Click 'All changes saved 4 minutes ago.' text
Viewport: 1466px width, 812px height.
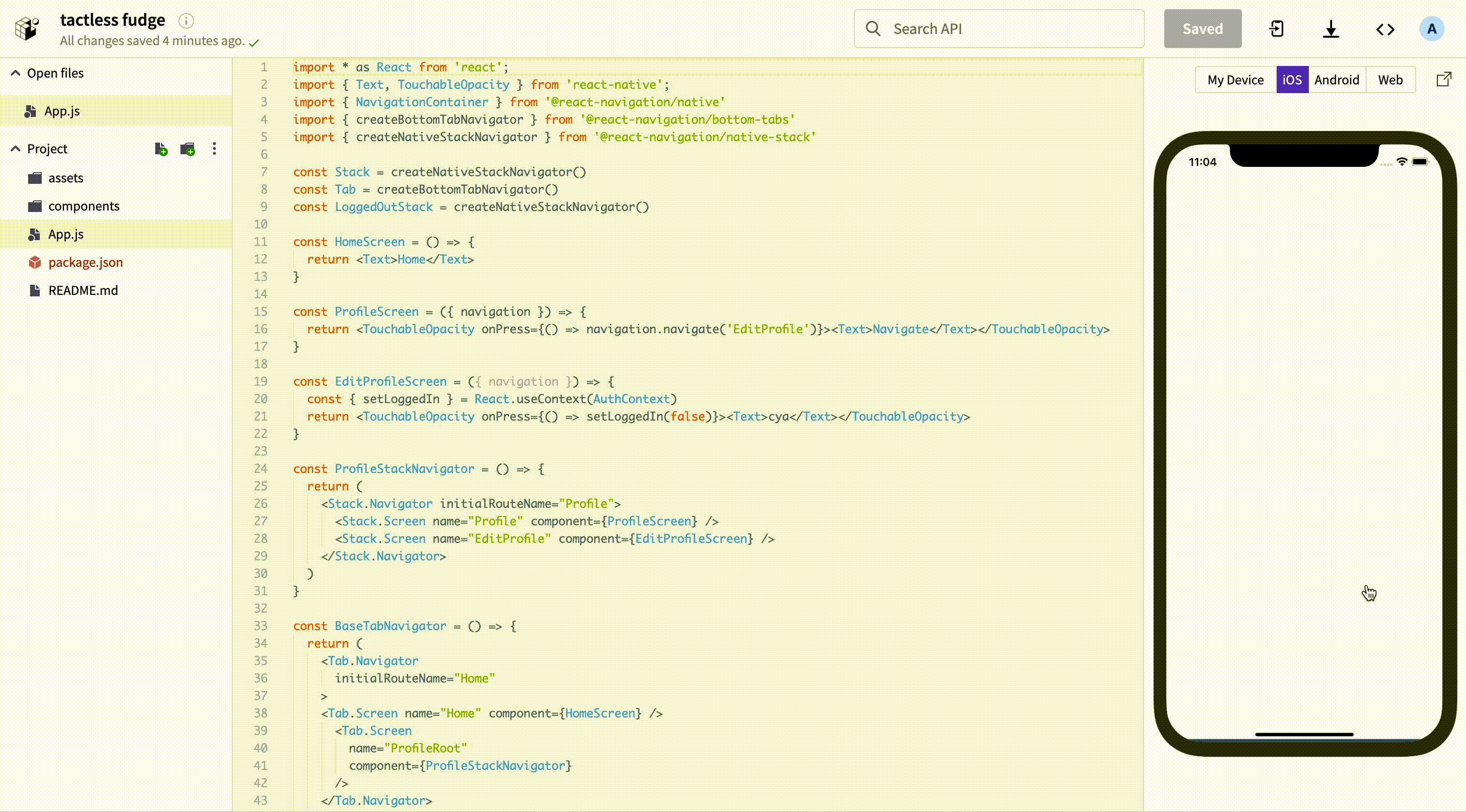(152, 41)
